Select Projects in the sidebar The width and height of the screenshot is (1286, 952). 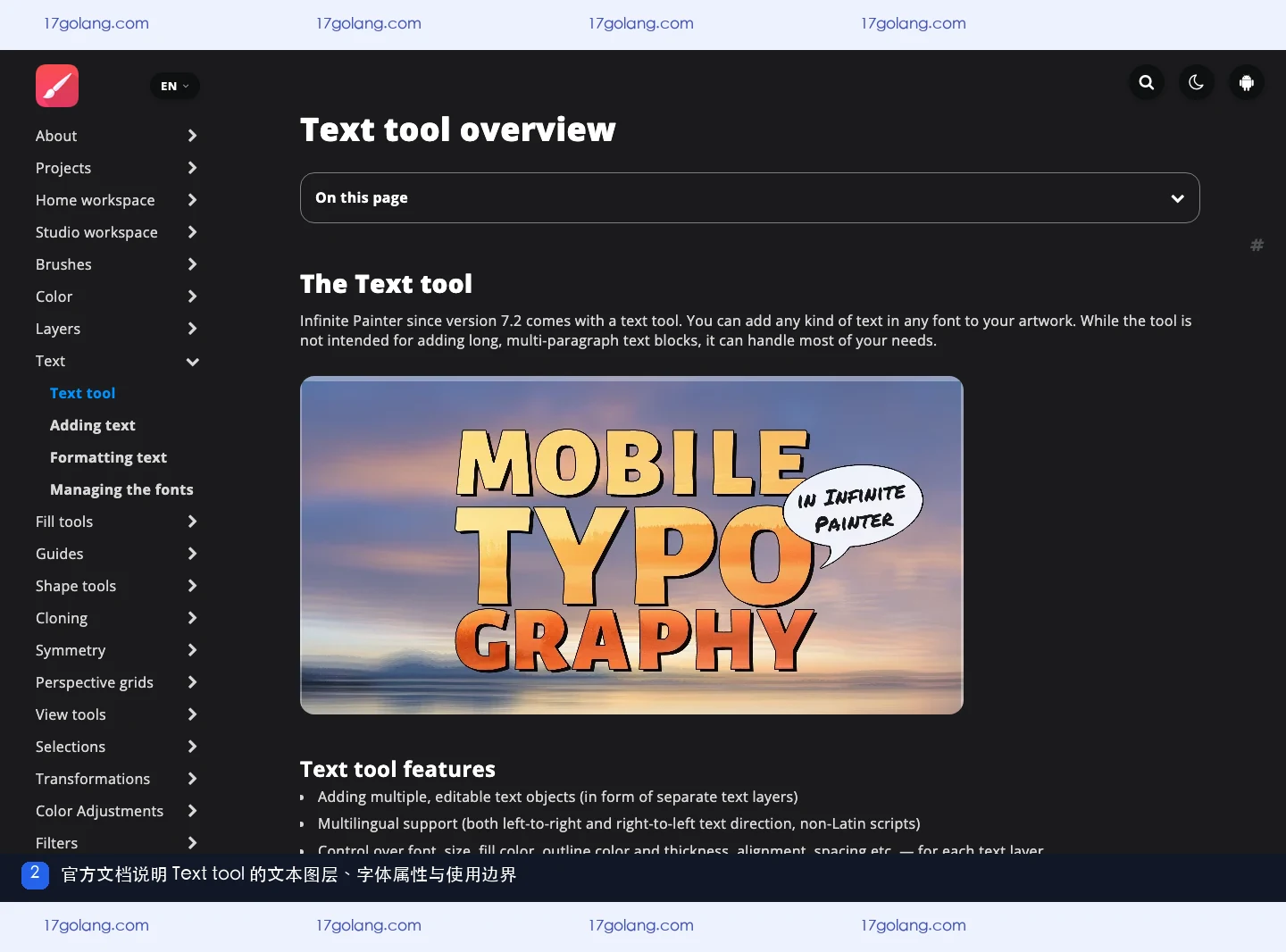[x=63, y=168]
